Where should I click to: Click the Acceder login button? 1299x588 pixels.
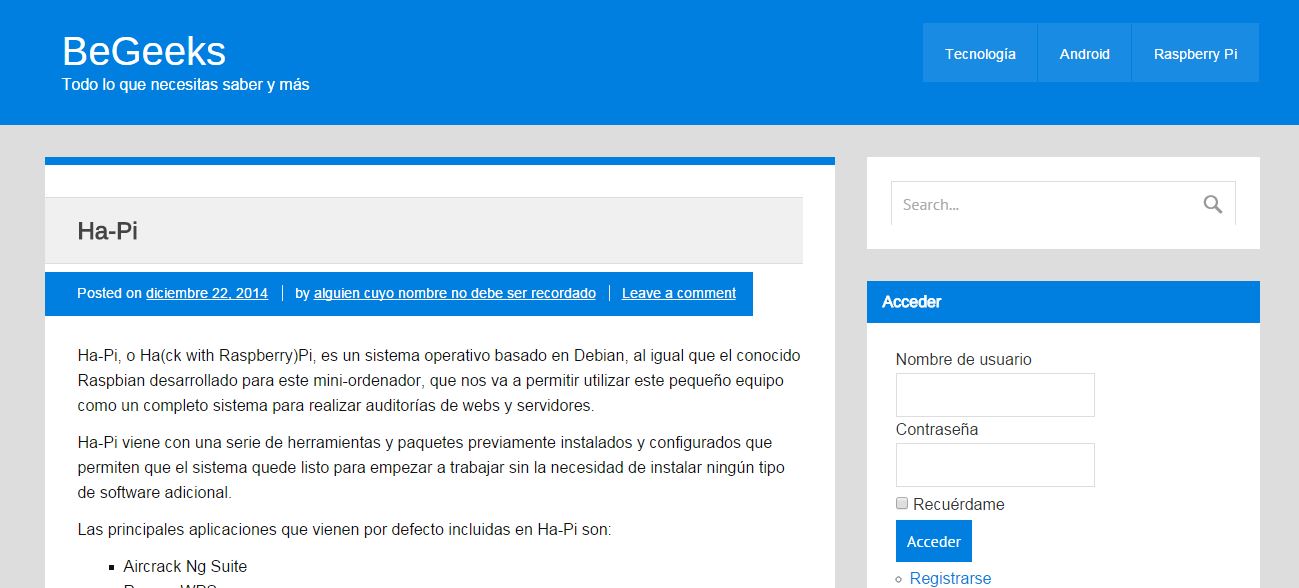click(933, 541)
